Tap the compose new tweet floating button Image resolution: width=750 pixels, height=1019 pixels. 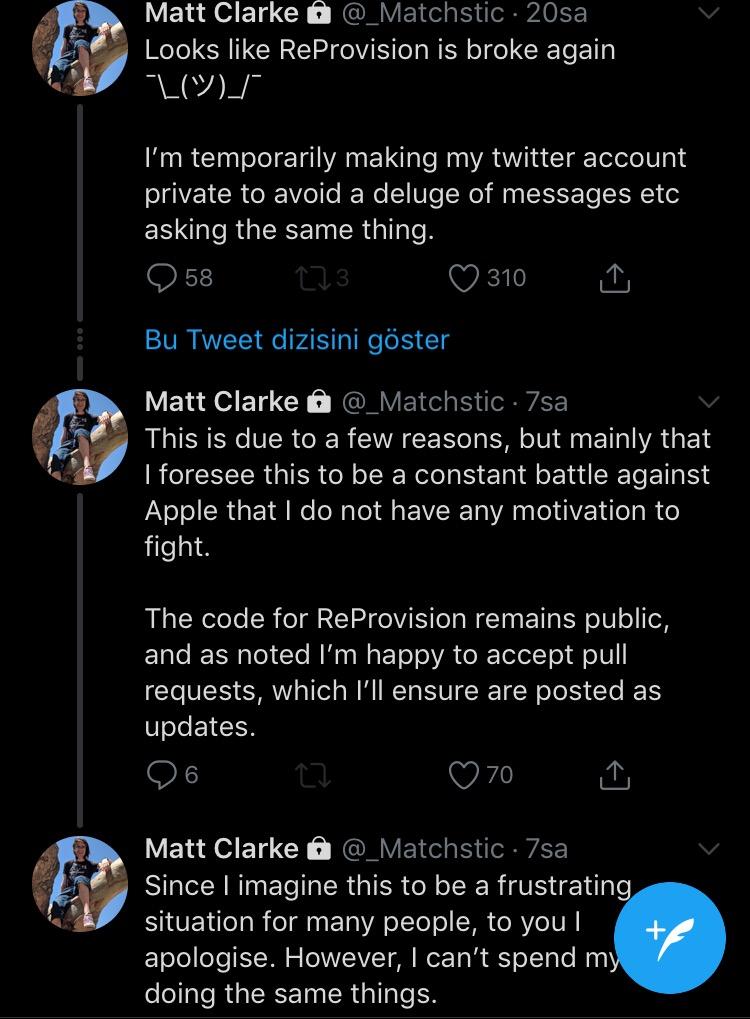[x=669, y=936]
